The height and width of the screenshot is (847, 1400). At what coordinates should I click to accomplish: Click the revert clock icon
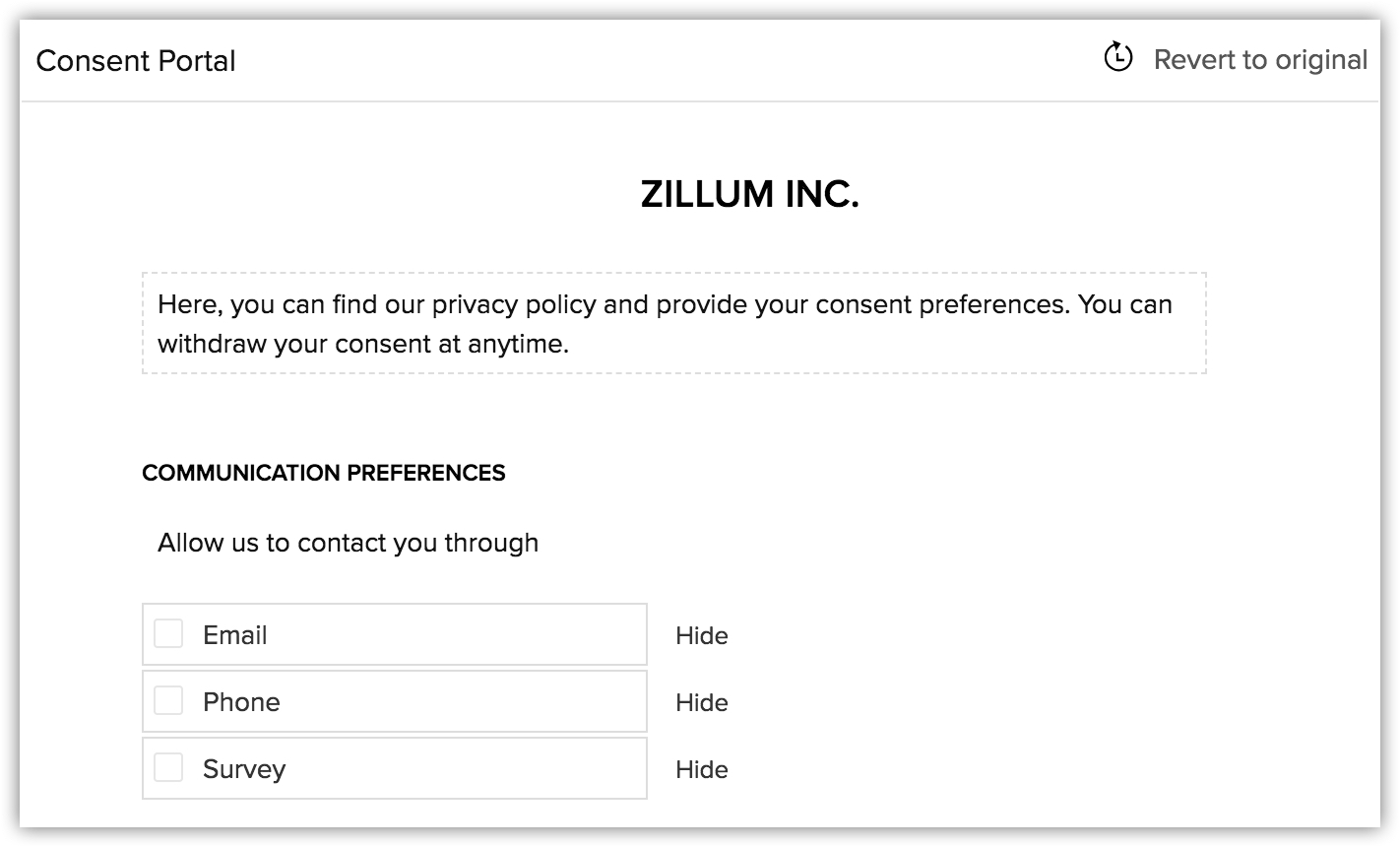coord(1117,58)
